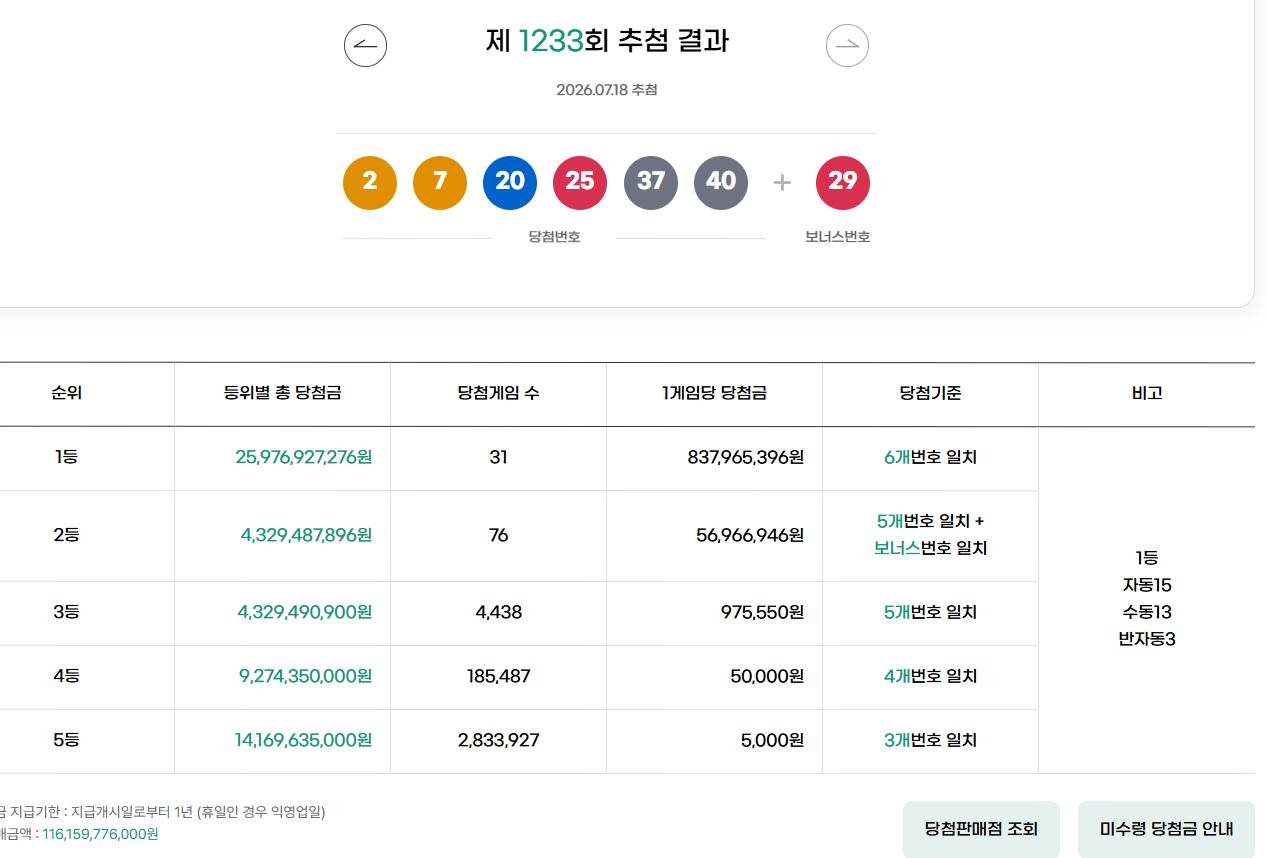Click the 1게임당 당첨금 column header

click(x=714, y=394)
